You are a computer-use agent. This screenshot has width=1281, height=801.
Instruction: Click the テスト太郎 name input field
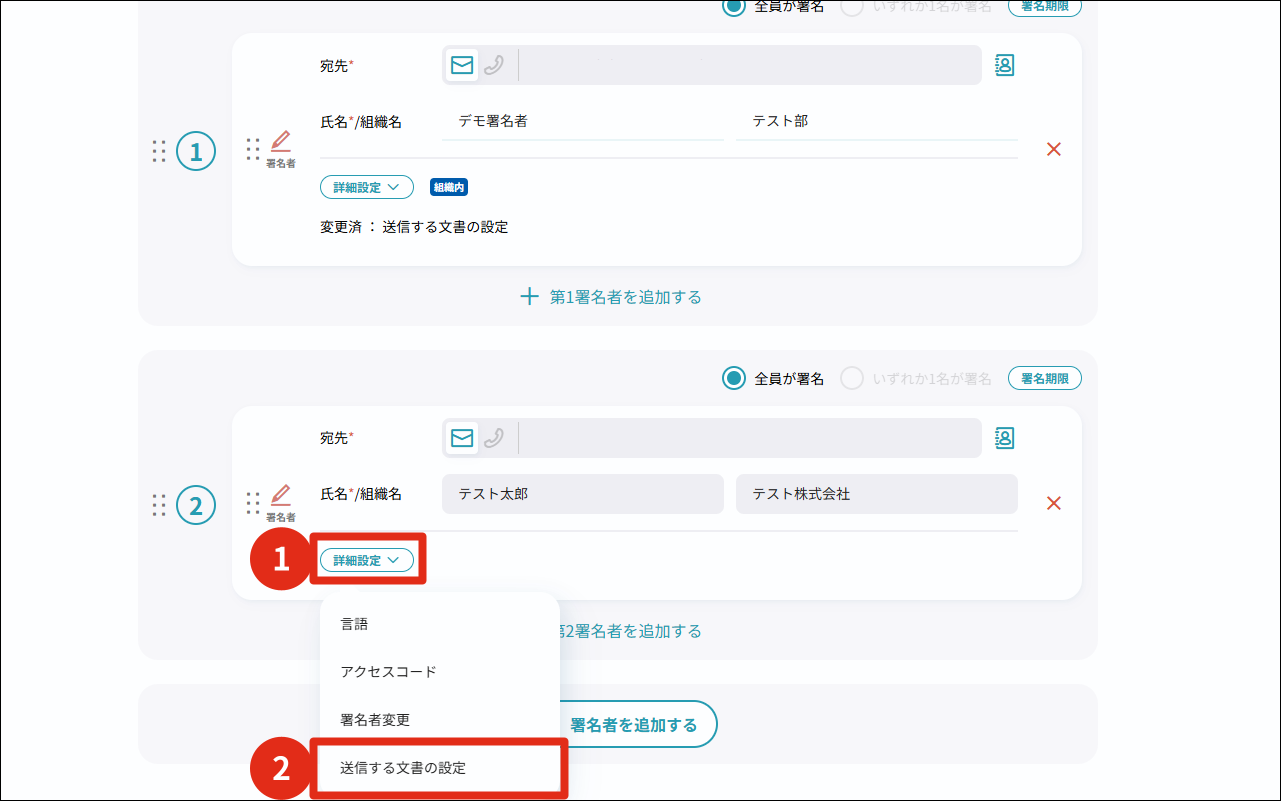pos(581,494)
